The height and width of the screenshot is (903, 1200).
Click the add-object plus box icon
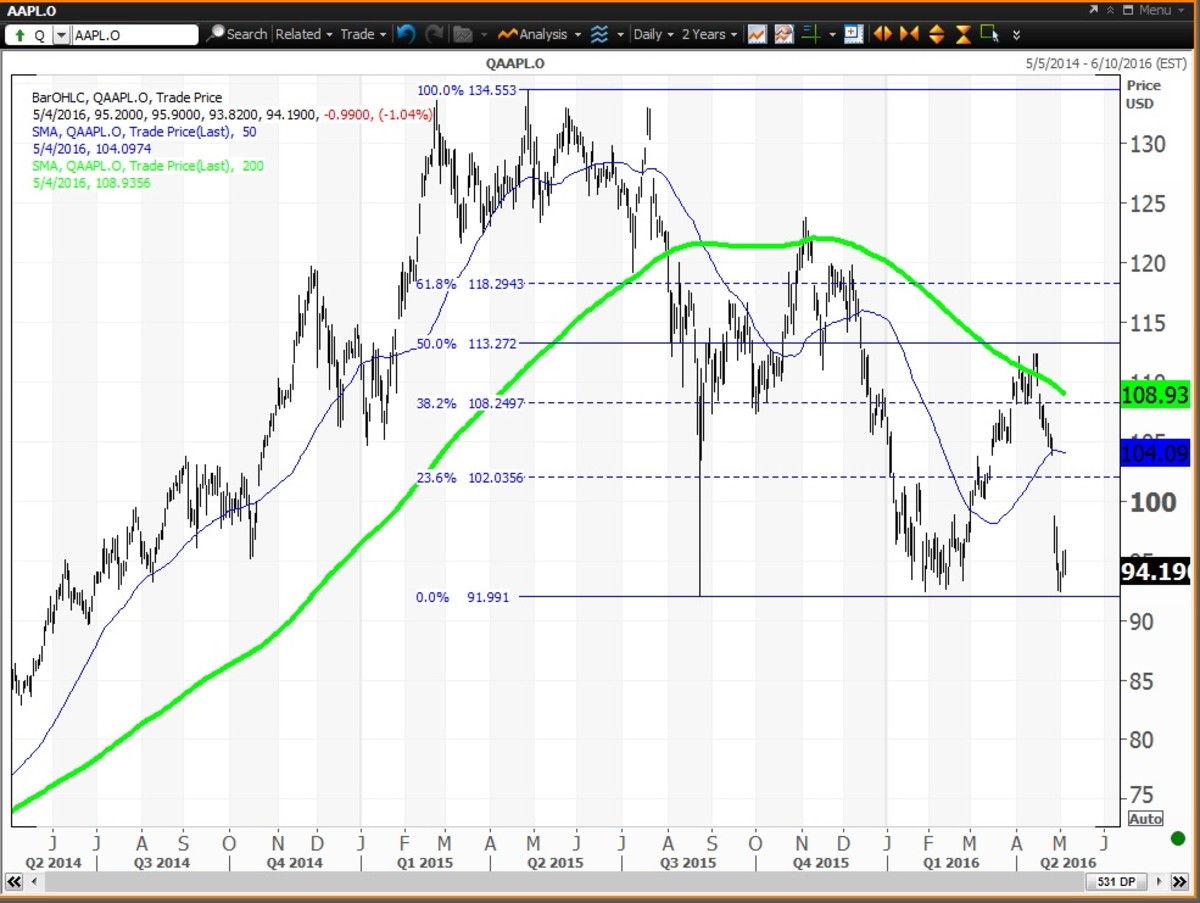pos(853,34)
